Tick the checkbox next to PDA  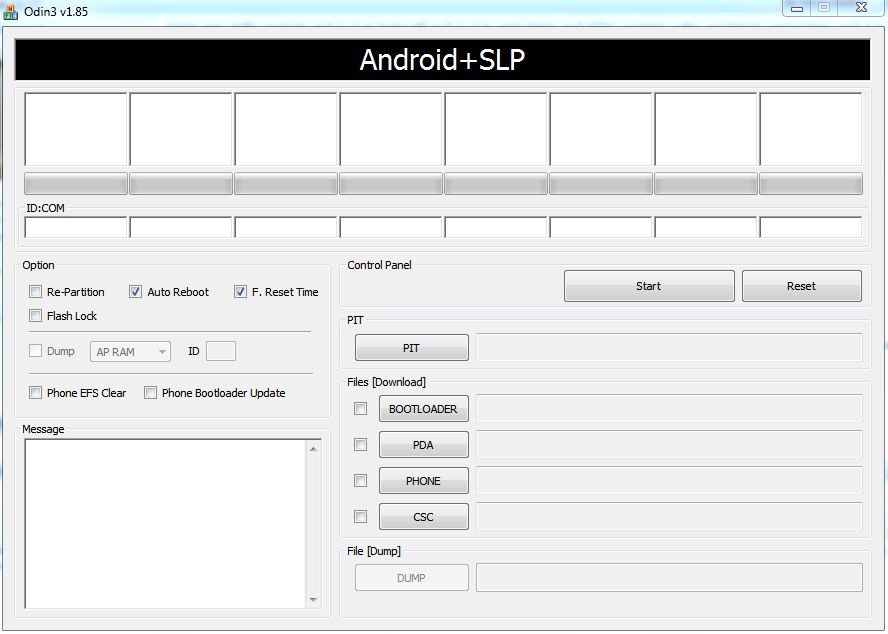[x=360, y=445]
